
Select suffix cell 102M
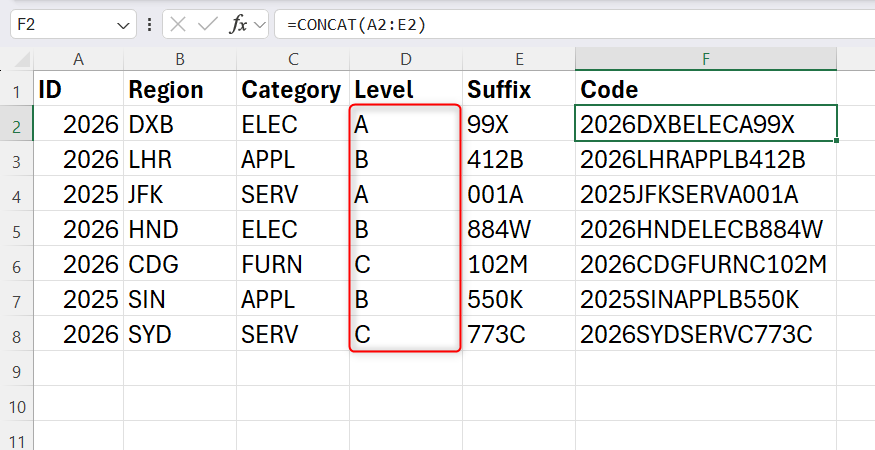(519, 263)
